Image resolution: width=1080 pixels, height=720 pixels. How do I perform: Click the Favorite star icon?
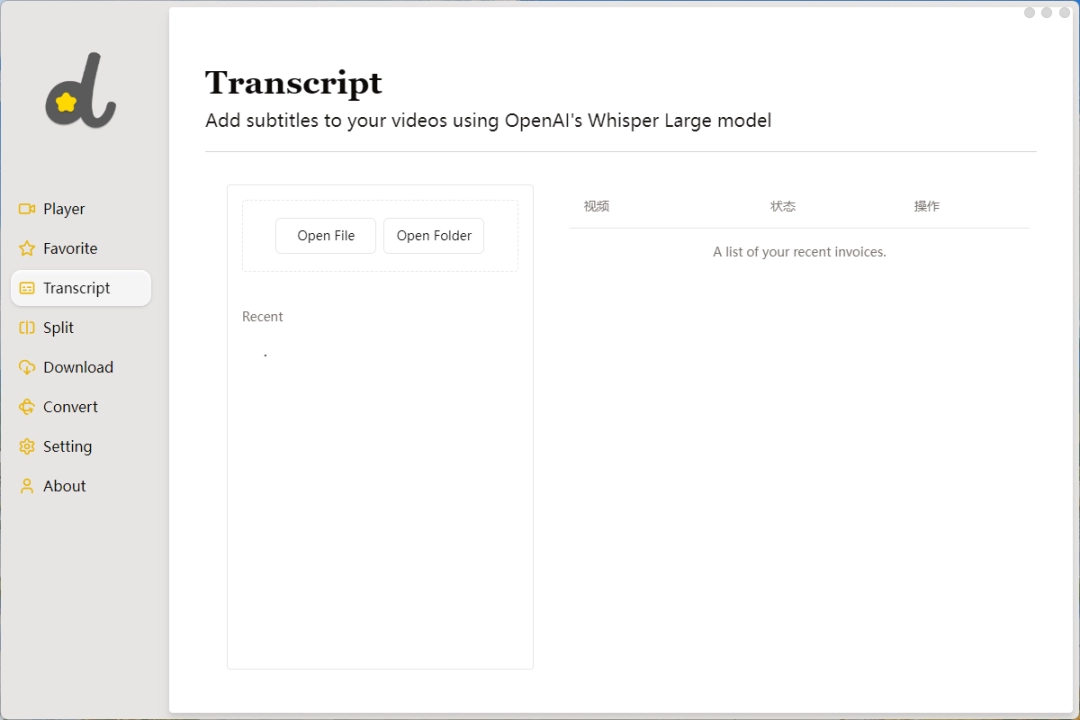coord(27,248)
